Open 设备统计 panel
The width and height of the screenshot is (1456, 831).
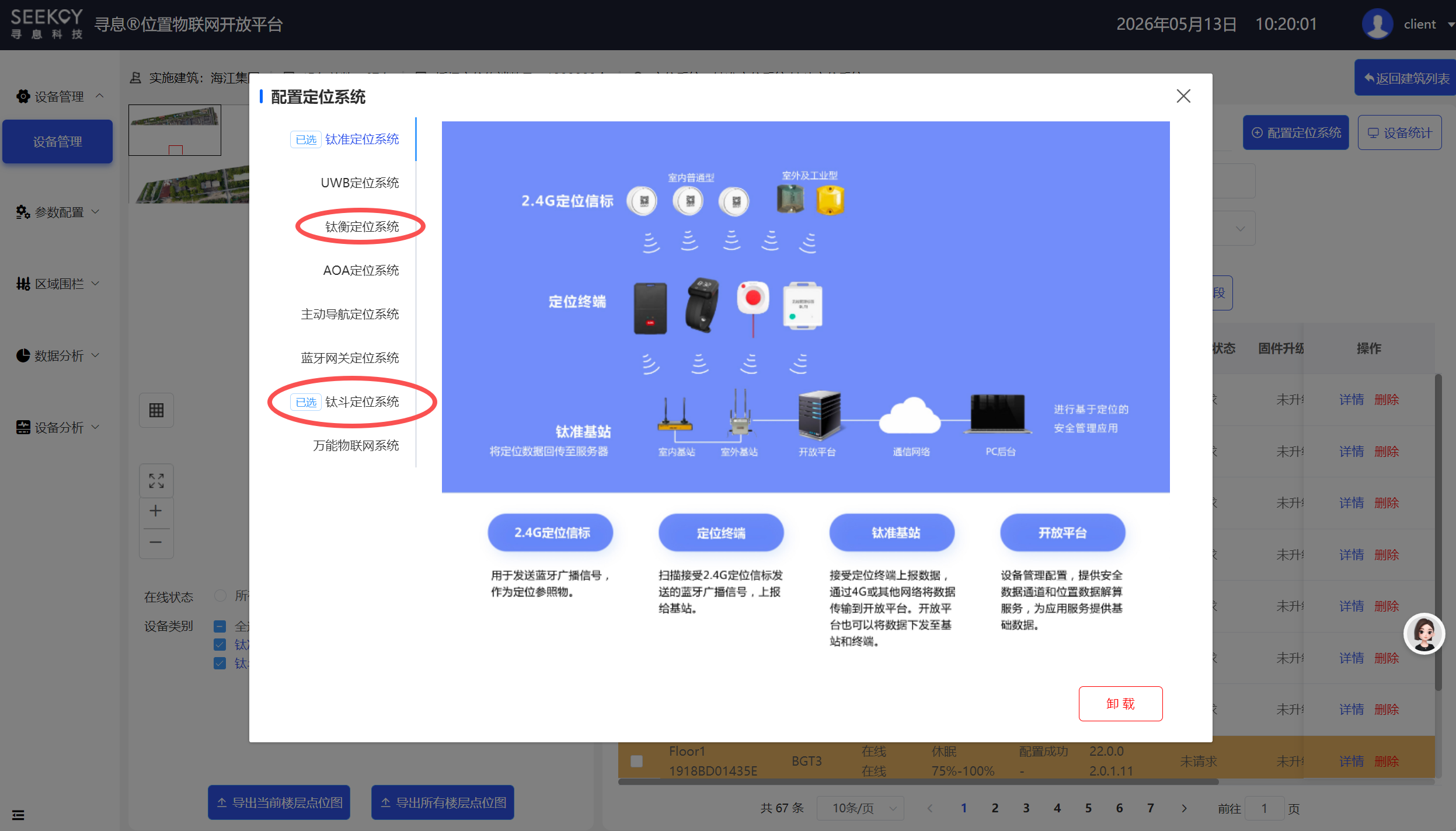click(x=1400, y=133)
